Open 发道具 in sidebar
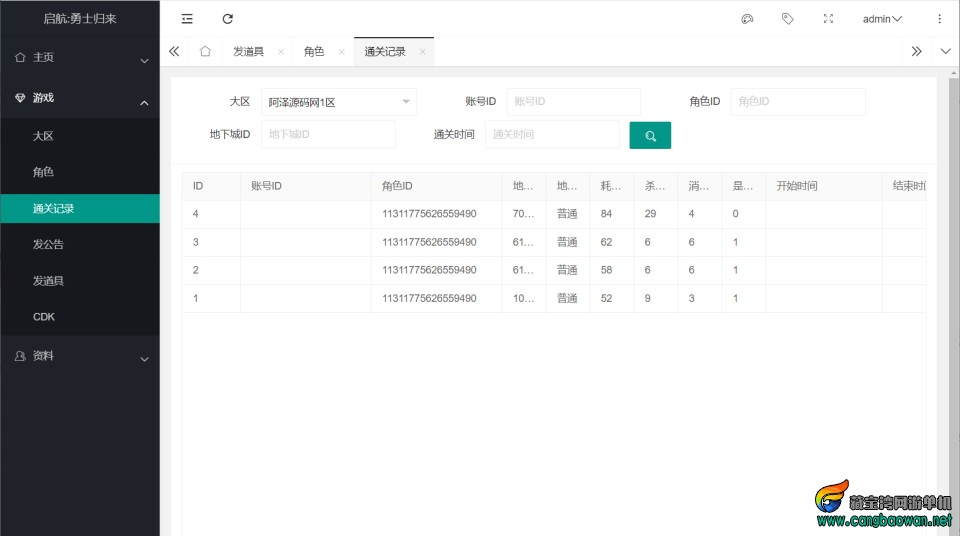960x536 pixels. coord(80,281)
